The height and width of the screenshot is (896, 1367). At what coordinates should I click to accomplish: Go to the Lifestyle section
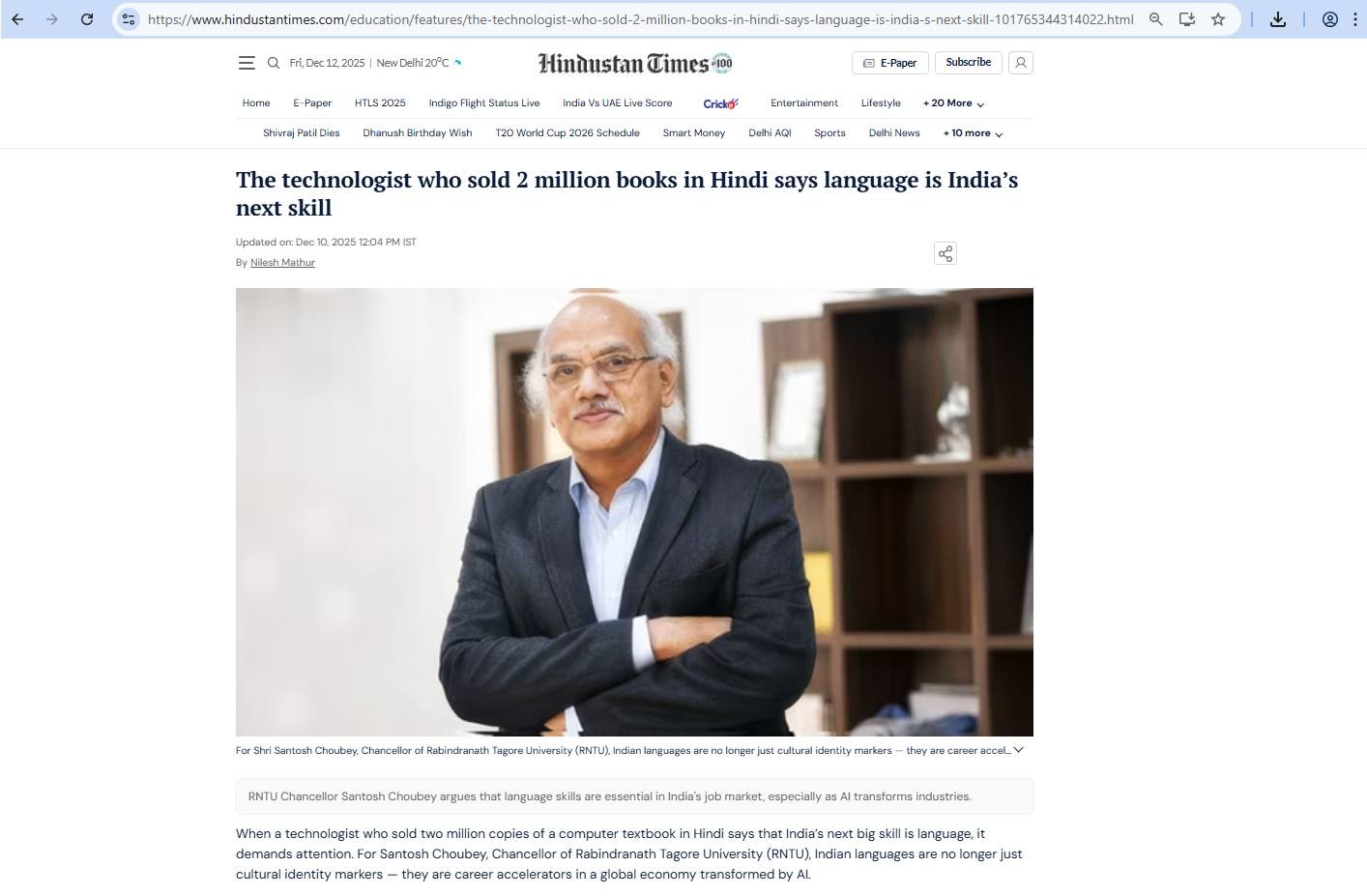tap(881, 103)
